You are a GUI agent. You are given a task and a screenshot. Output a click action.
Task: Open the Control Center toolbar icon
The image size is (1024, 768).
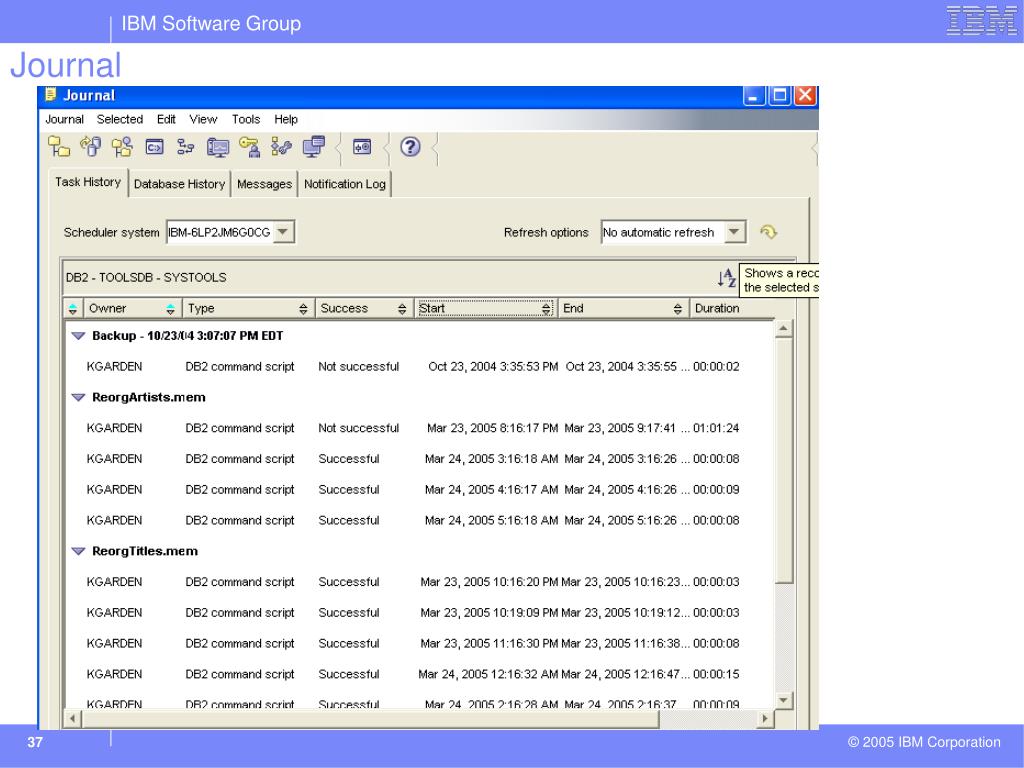(x=60, y=147)
